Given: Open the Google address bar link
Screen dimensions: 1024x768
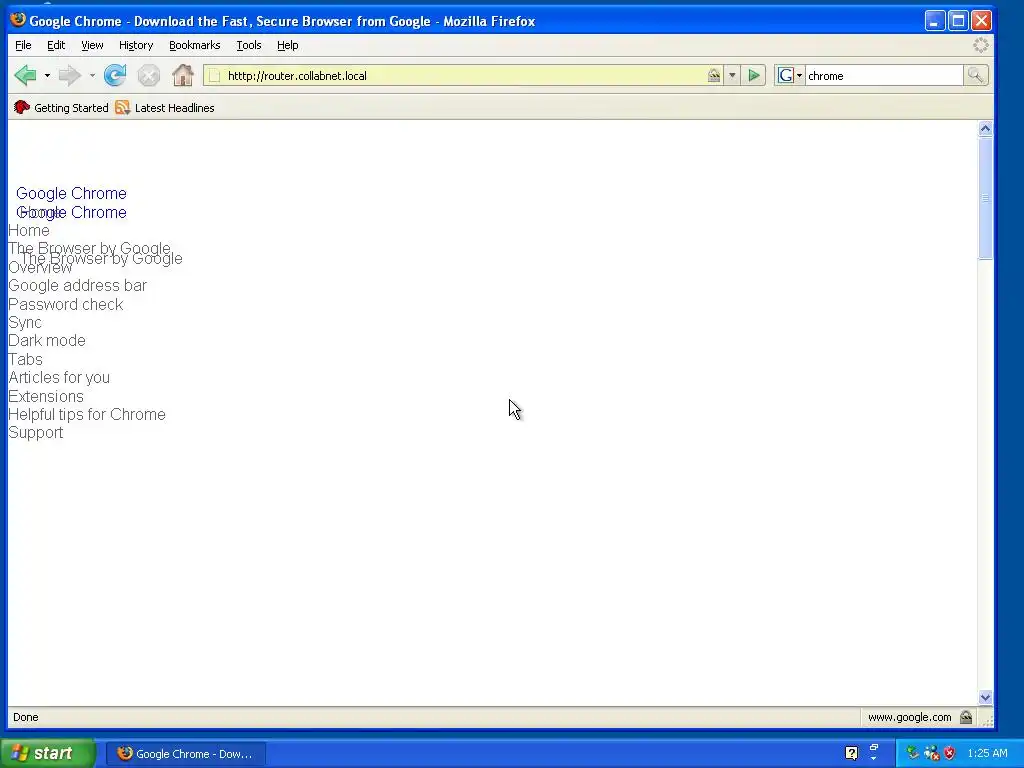Looking at the screenshot, I should pyautogui.click(x=77, y=285).
